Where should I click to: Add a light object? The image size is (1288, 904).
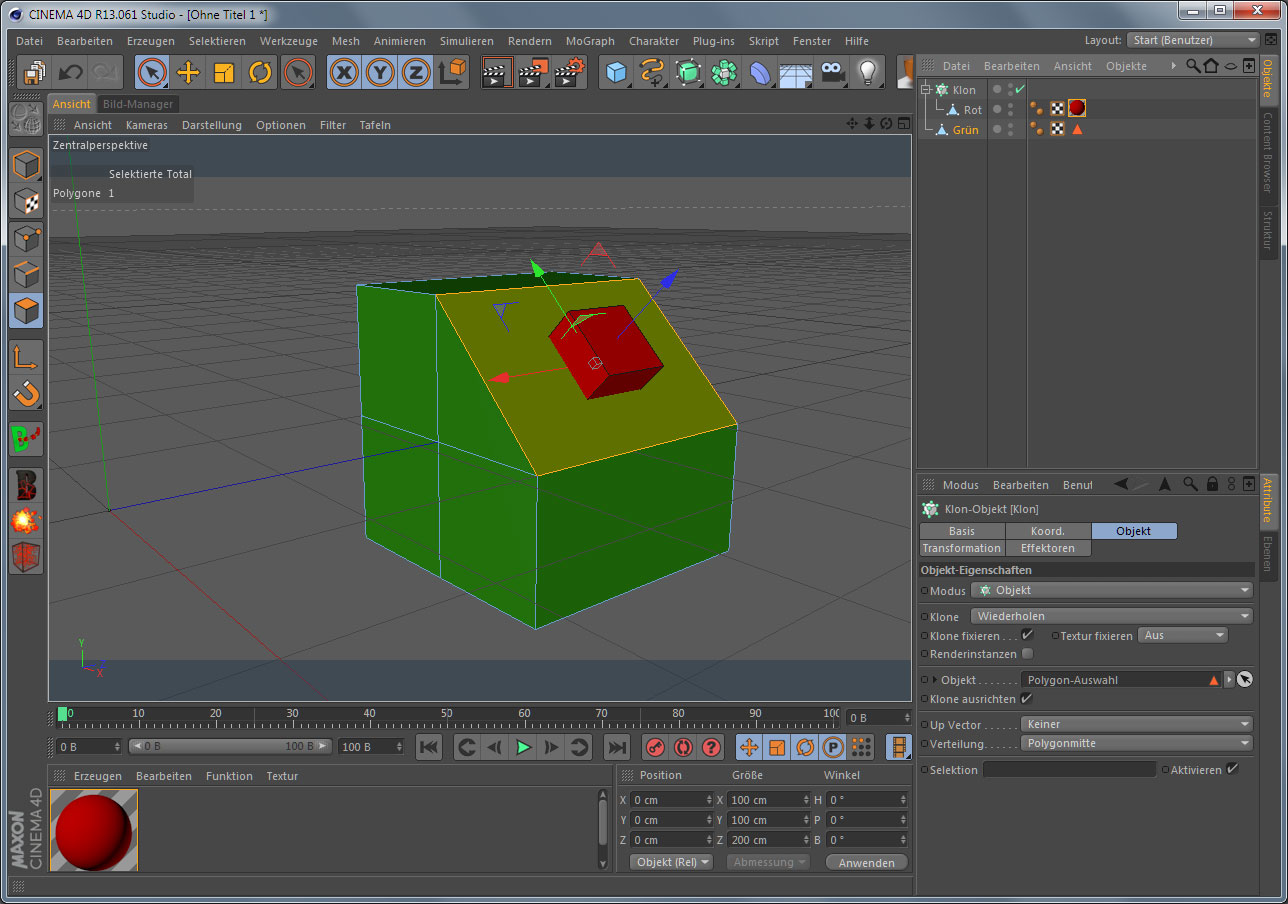868,72
